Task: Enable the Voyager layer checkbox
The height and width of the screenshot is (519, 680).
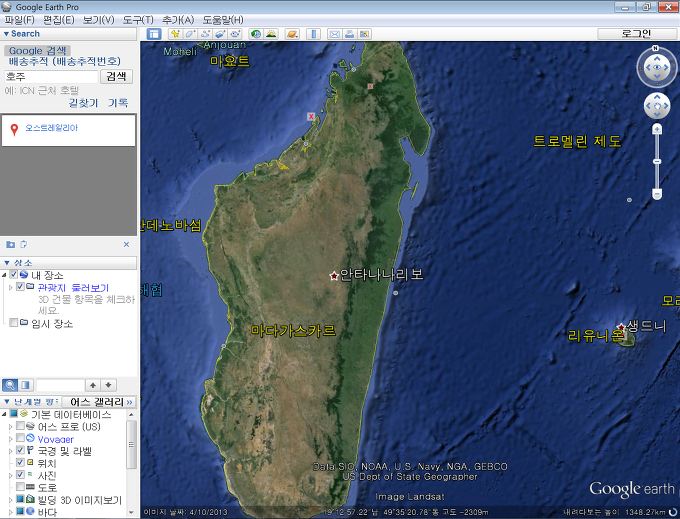Action: pyautogui.click(x=20, y=438)
